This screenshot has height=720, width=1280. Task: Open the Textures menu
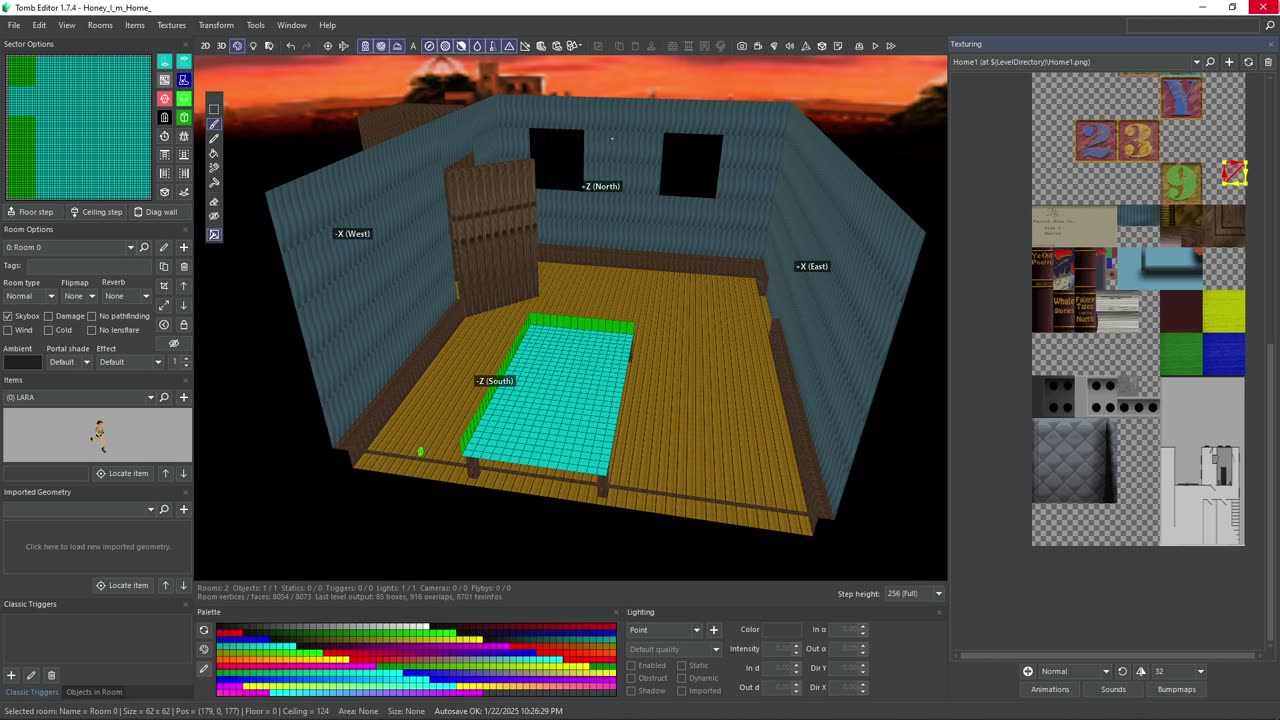(x=172, y=25)
